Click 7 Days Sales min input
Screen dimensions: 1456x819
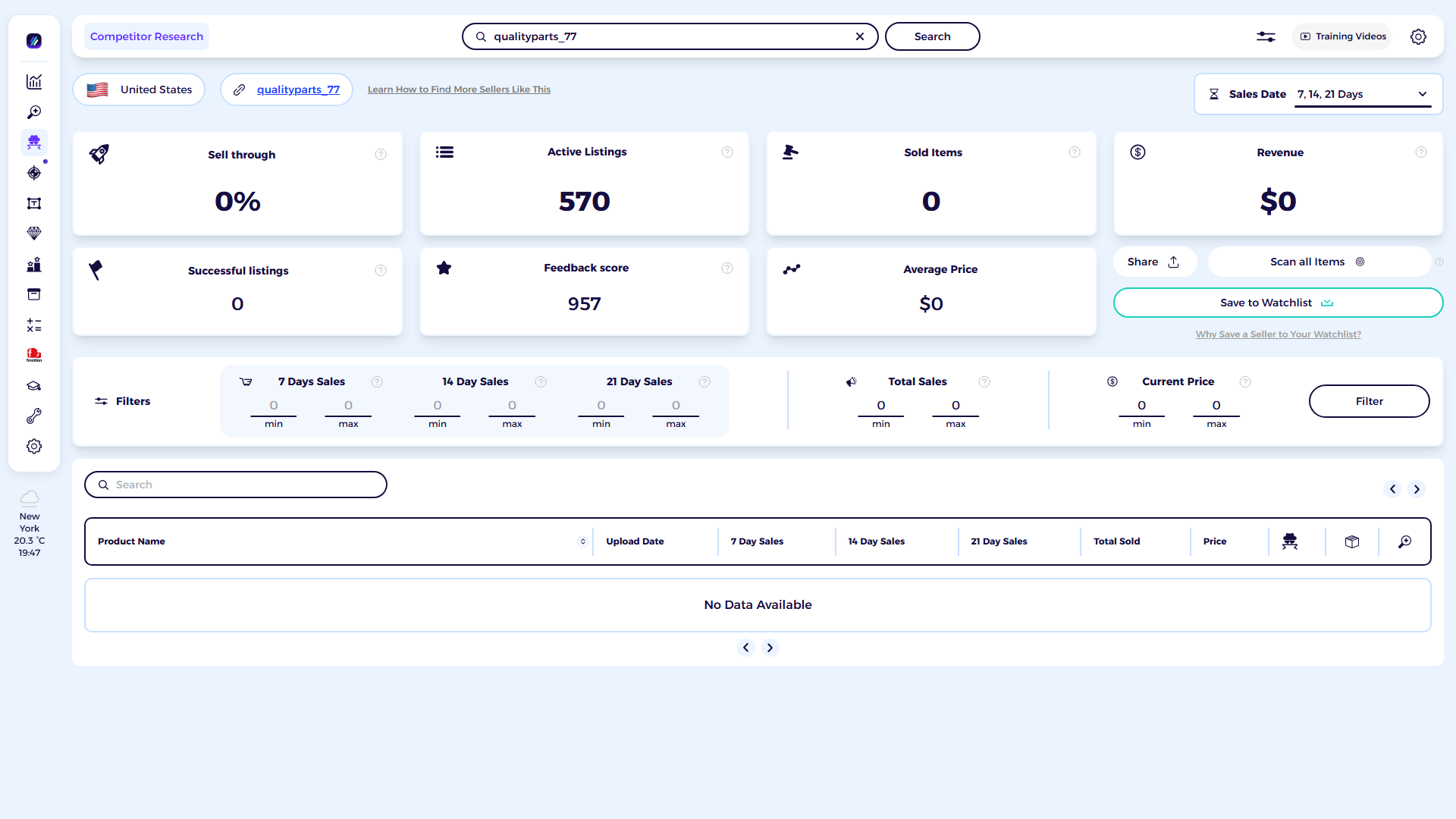click(274, 406)
